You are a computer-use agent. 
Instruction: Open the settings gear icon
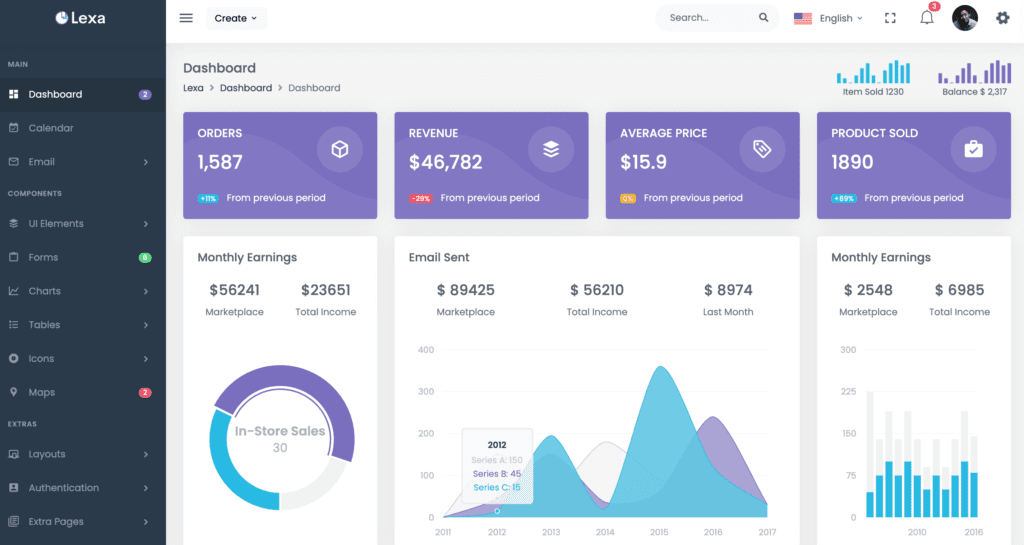click(1002, 18)
